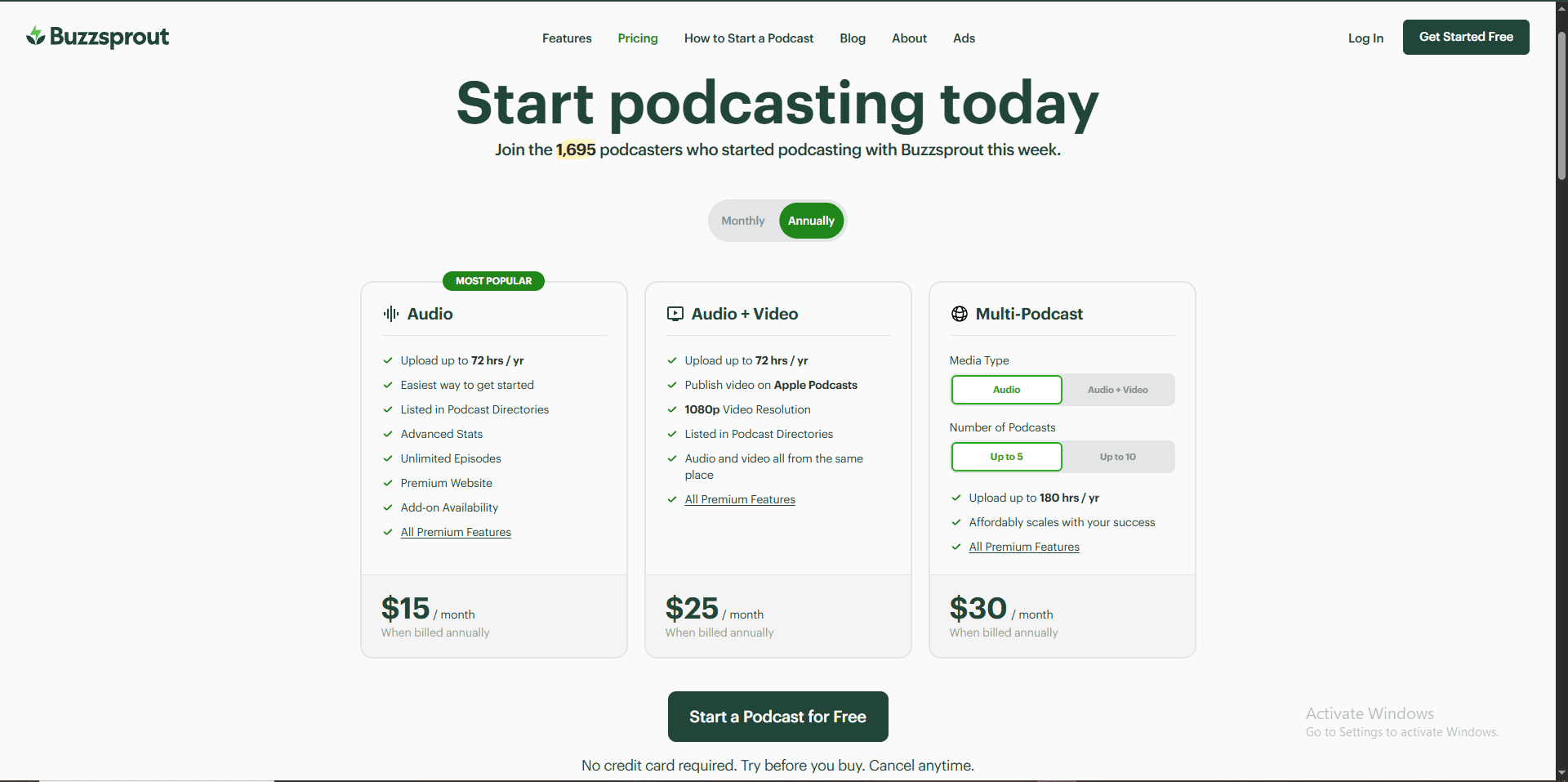This screenshot has height=782, width=1568.
Task: Select Annually billing option
Action: (x=811, y=221)
